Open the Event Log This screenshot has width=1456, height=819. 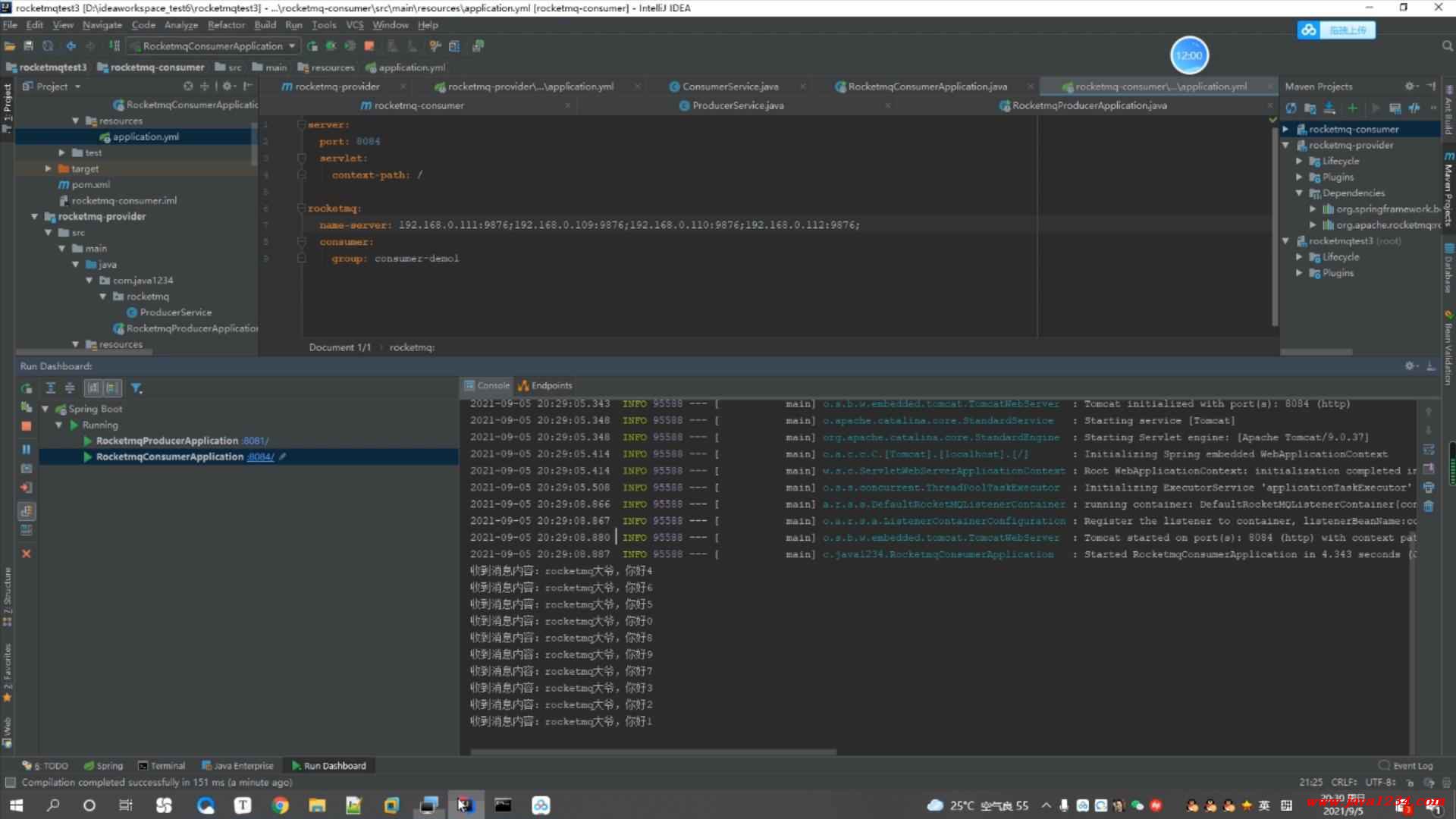(x=1406, y=766)
